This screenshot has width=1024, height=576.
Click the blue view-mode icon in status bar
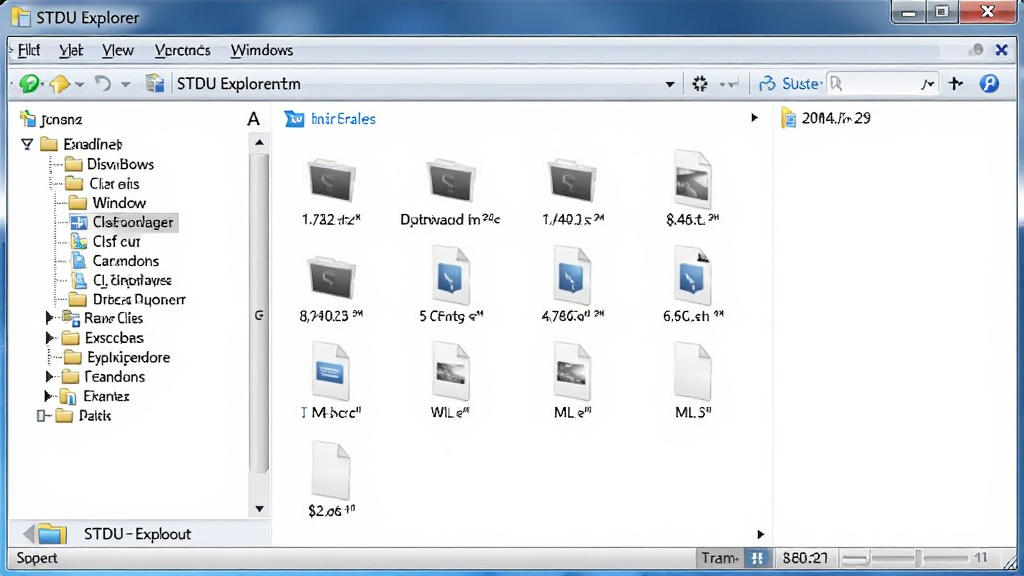point(758,558)
